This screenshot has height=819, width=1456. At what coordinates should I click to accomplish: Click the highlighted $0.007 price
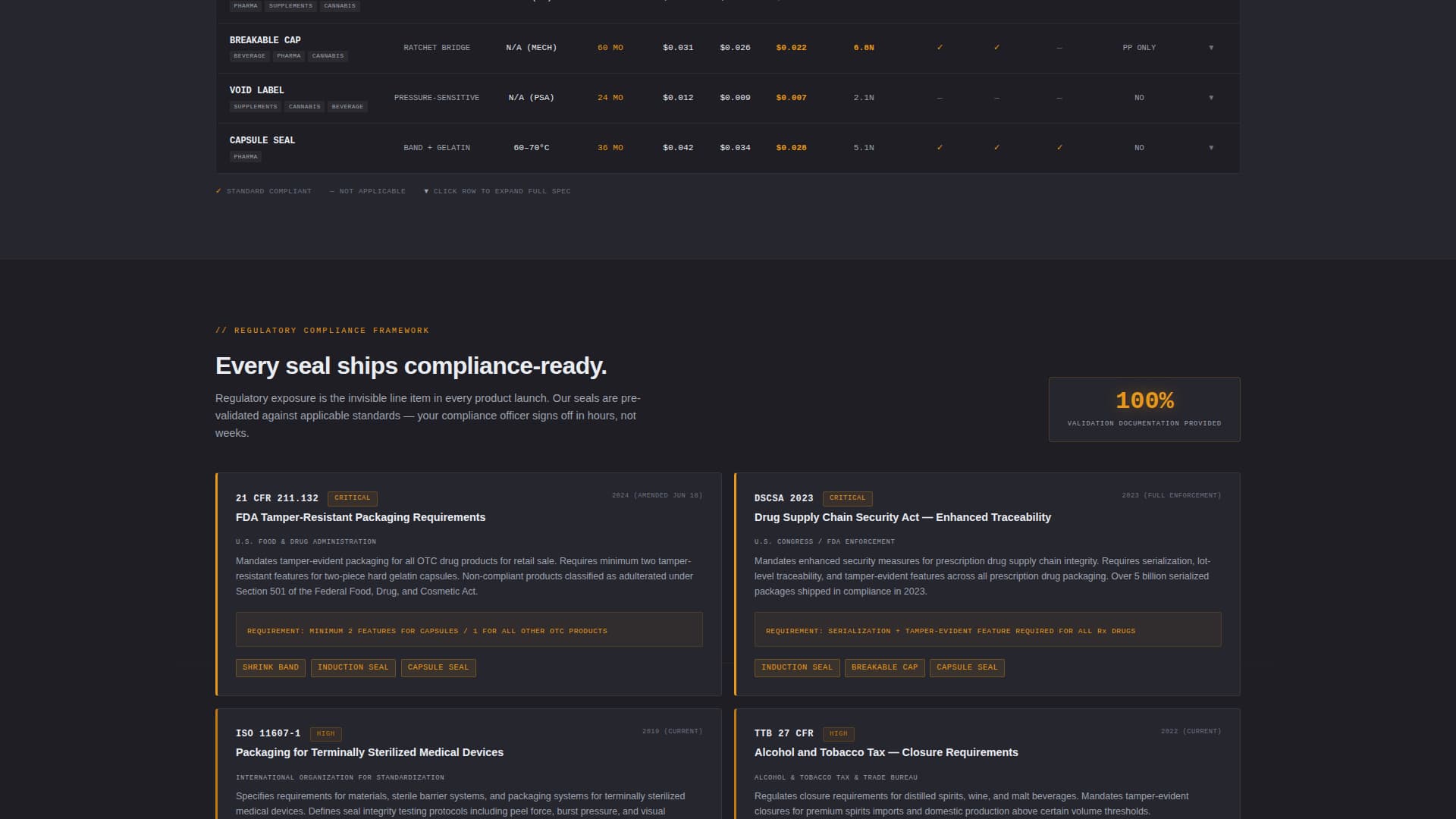click(791, 98)
